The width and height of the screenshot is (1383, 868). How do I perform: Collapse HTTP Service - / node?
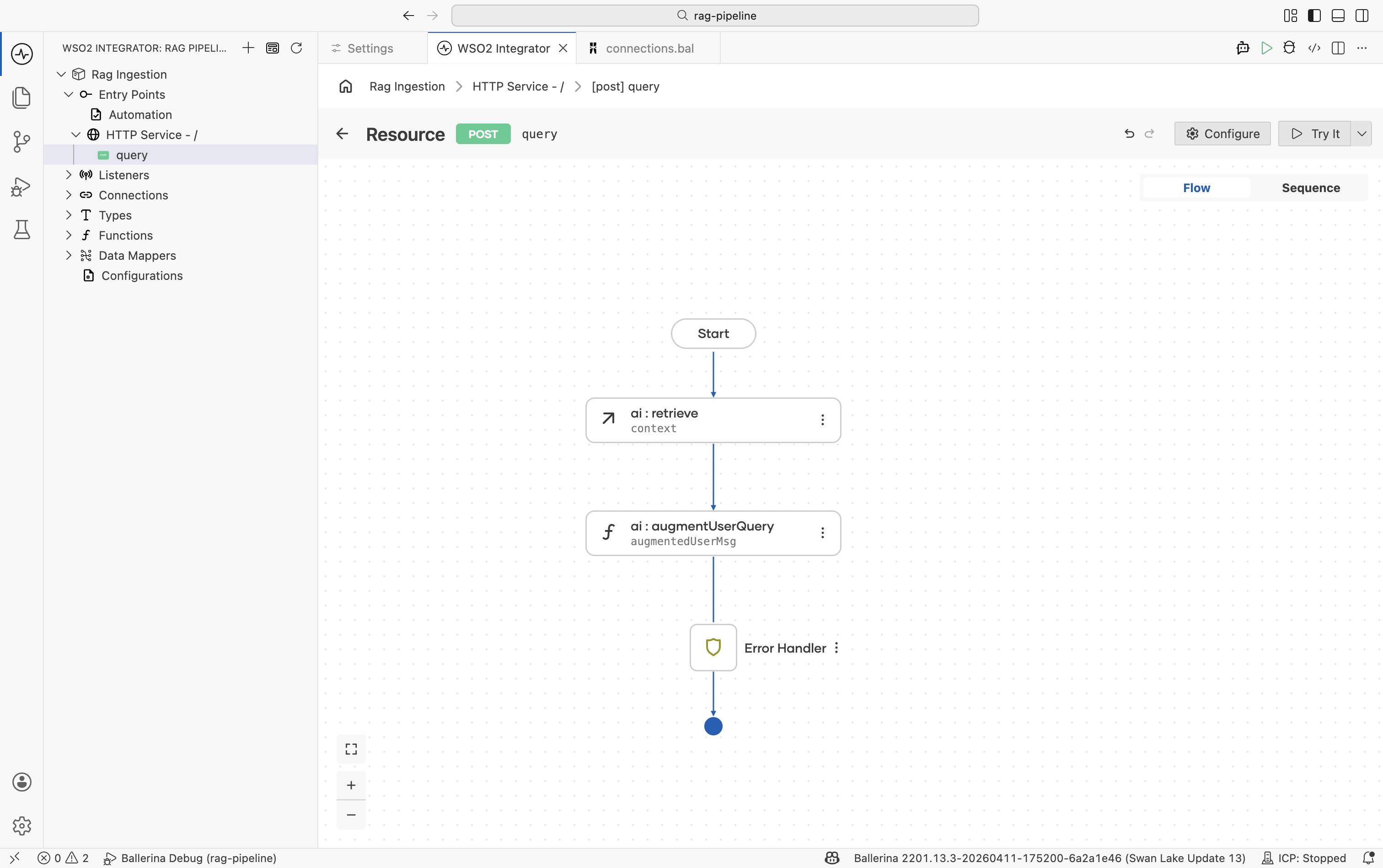tap(76, 135)
